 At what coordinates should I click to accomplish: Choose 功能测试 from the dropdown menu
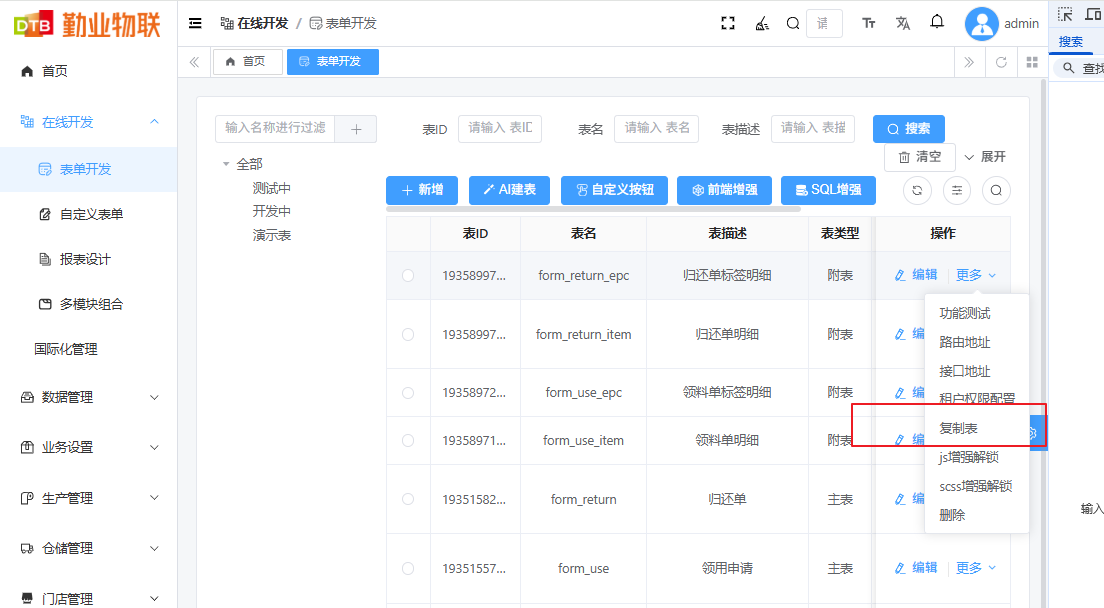point(965,313)
